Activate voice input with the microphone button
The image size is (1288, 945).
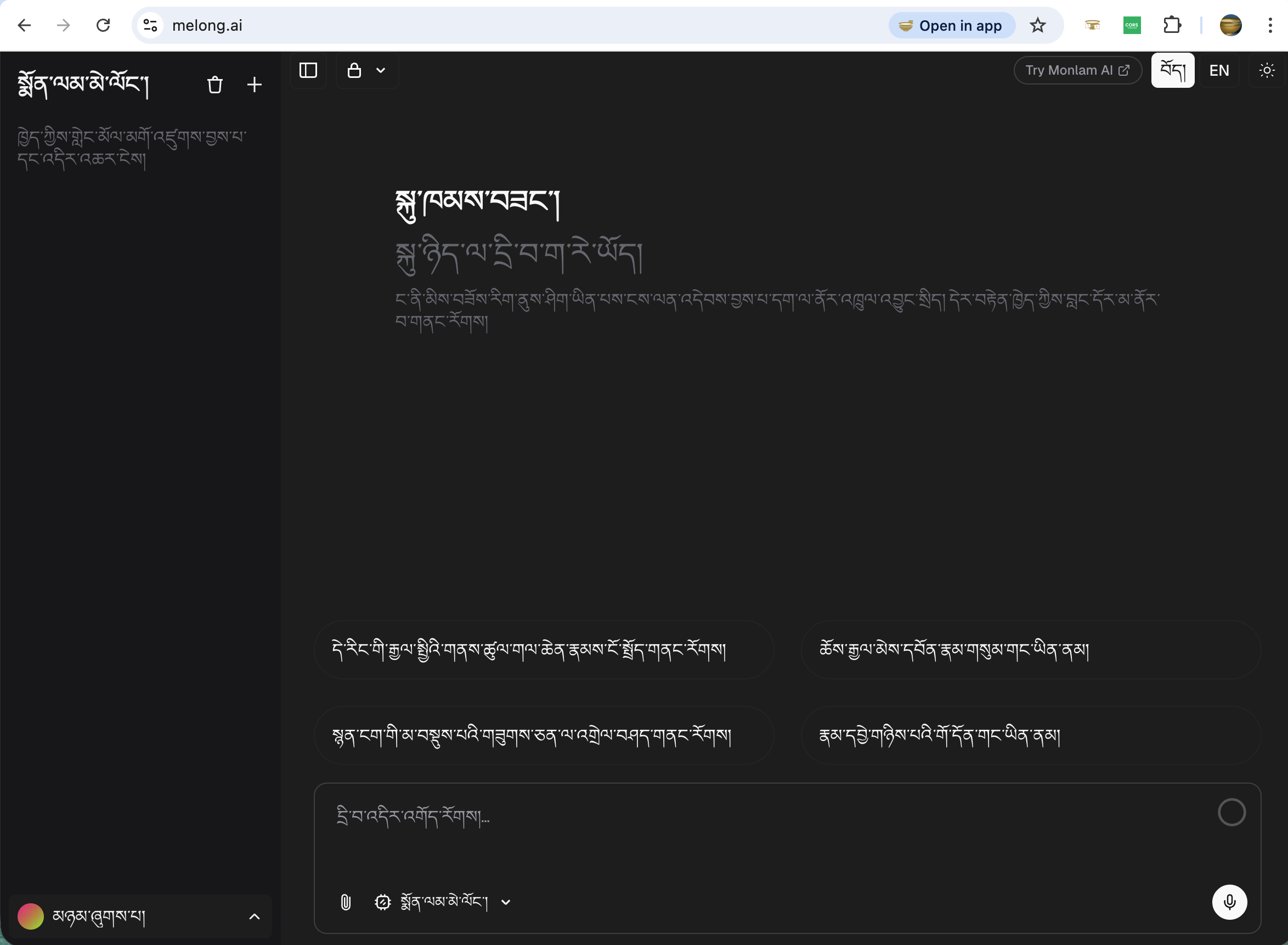click(1231, 902)
